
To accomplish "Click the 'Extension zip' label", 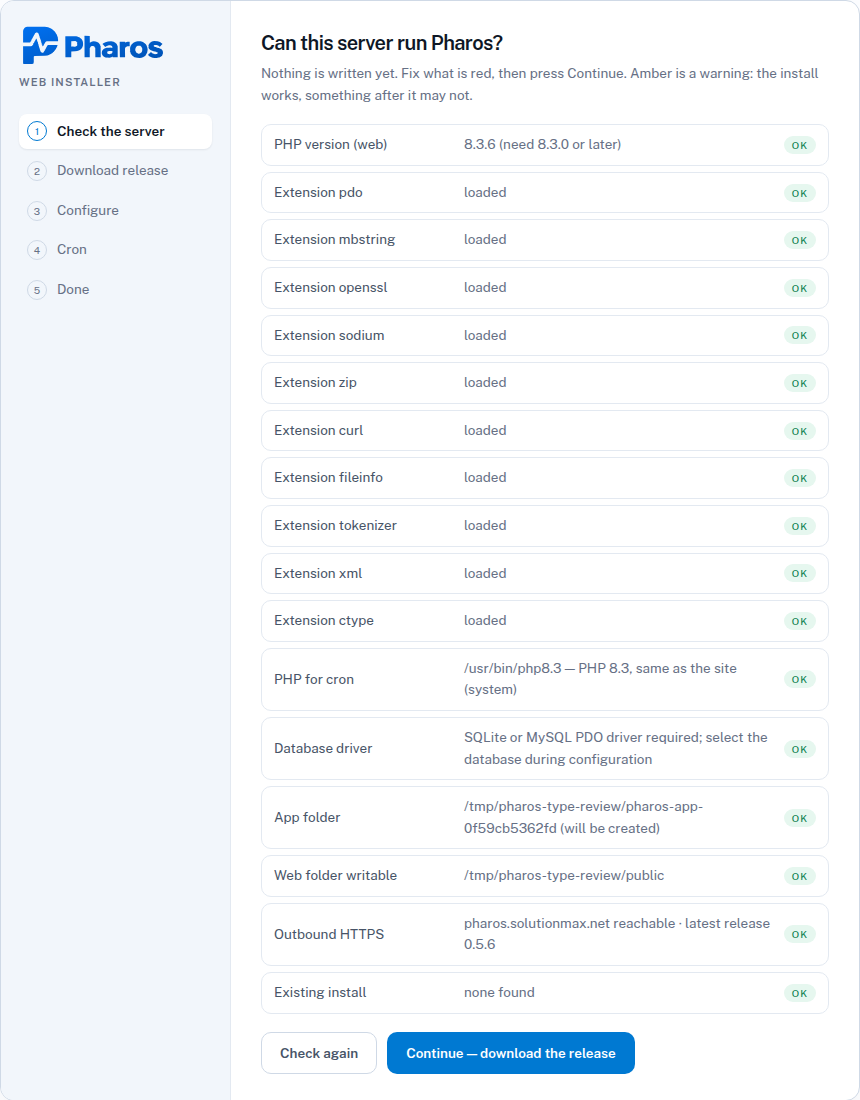I will pyautogui.click(x=316, y=382).
